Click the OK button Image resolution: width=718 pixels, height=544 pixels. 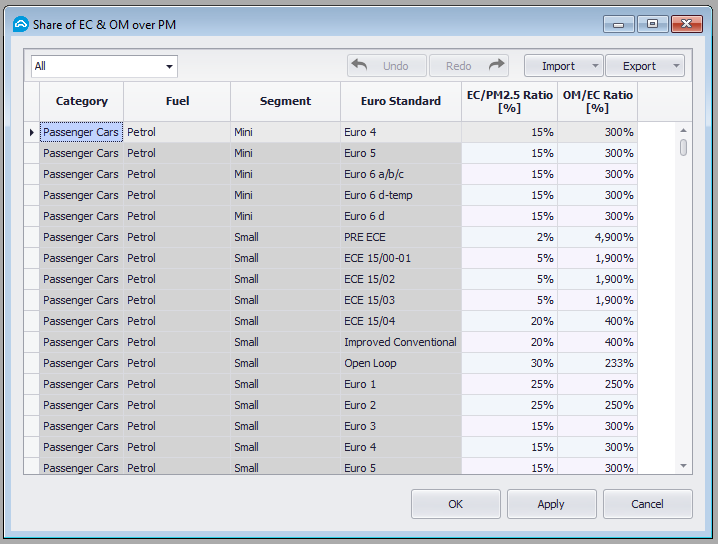tap(456, 504)
